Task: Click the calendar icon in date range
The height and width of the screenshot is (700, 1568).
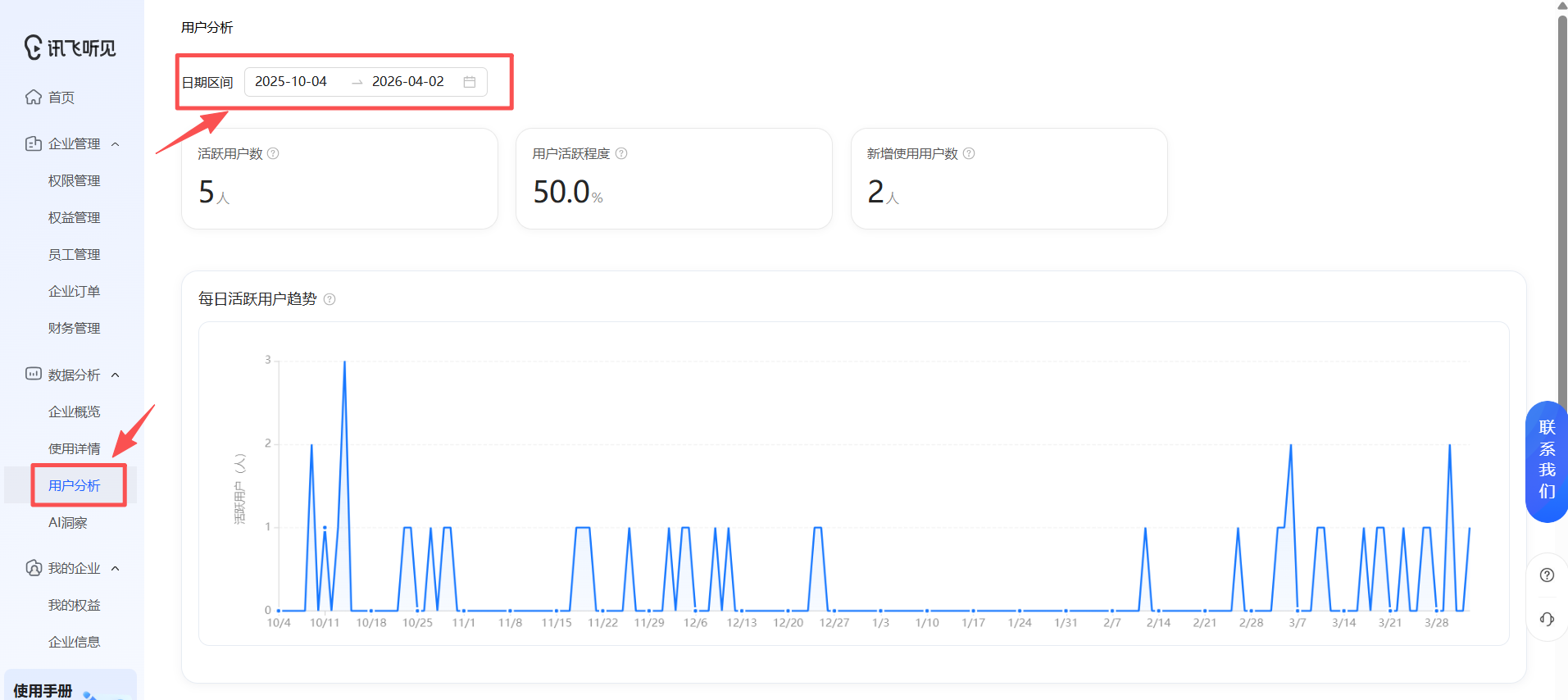Action: (470, 82)
